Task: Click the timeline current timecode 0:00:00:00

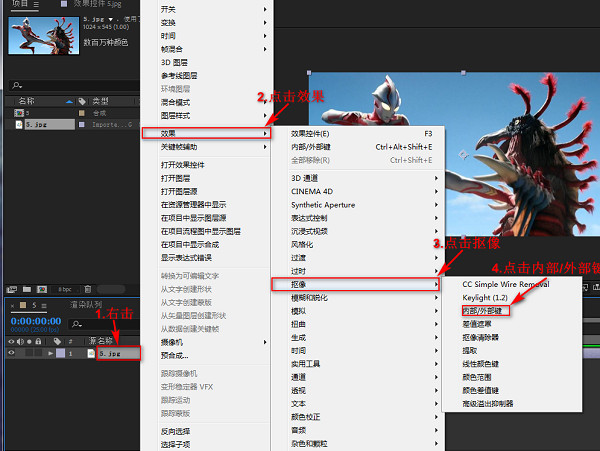Action: point(36,321)
